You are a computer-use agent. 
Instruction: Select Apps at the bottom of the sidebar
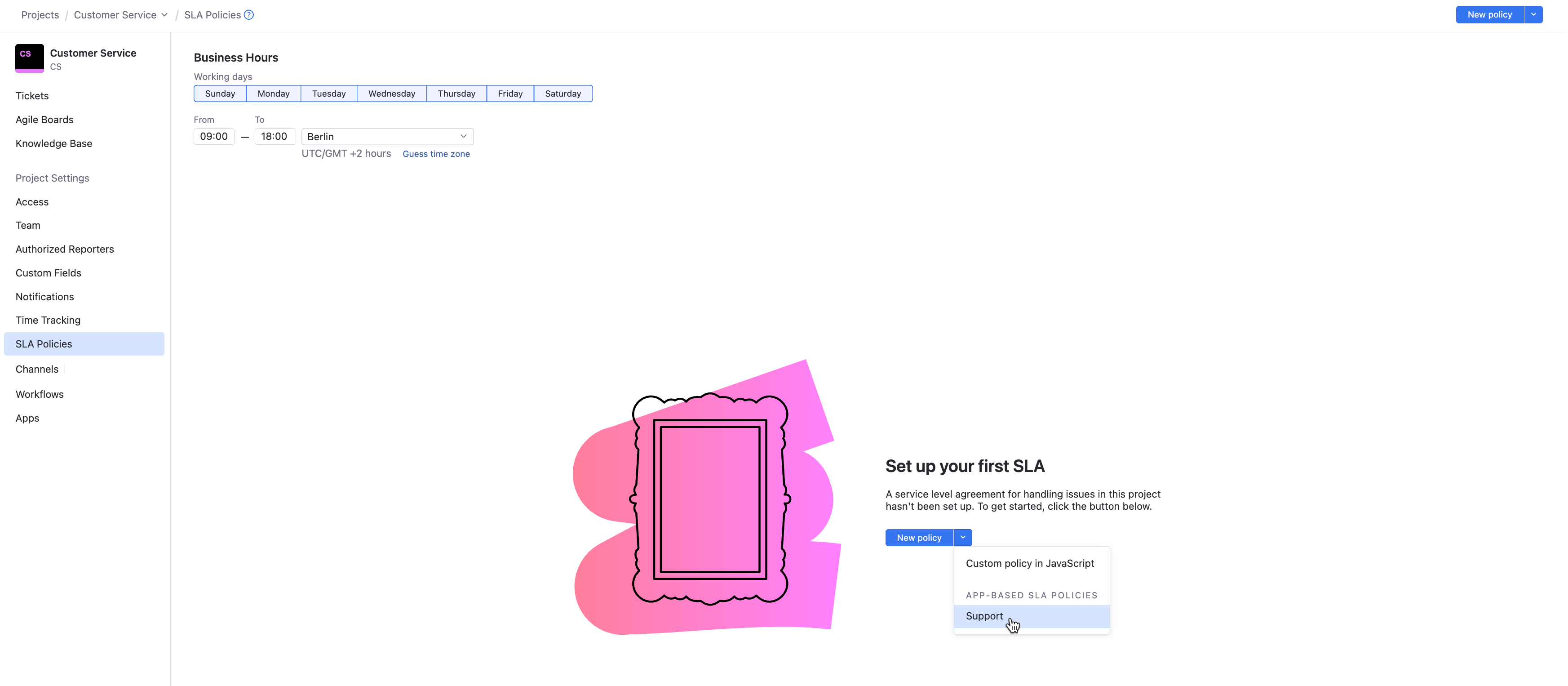(x=27, y=418)
